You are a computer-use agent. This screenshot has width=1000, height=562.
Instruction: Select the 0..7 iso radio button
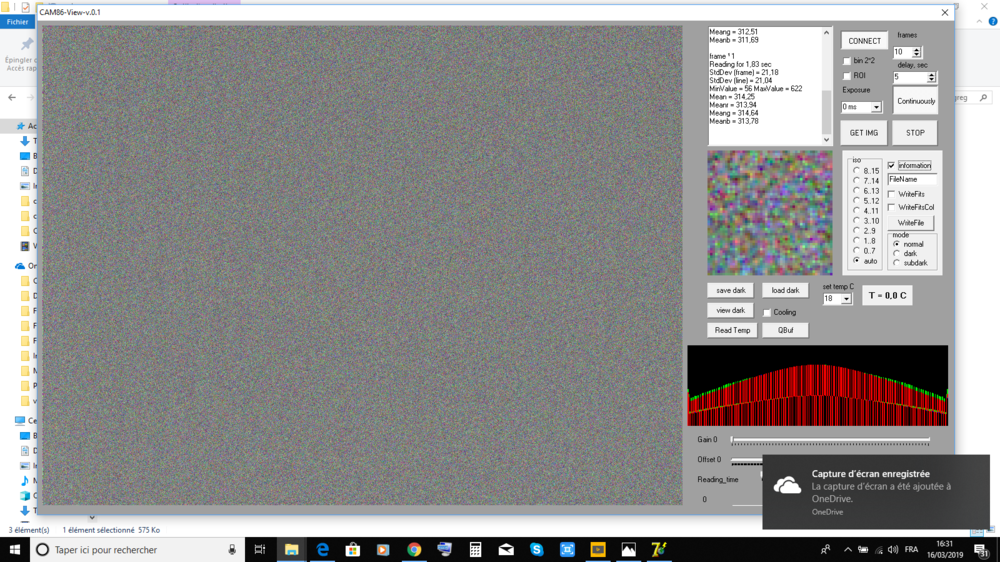[857, 250]
